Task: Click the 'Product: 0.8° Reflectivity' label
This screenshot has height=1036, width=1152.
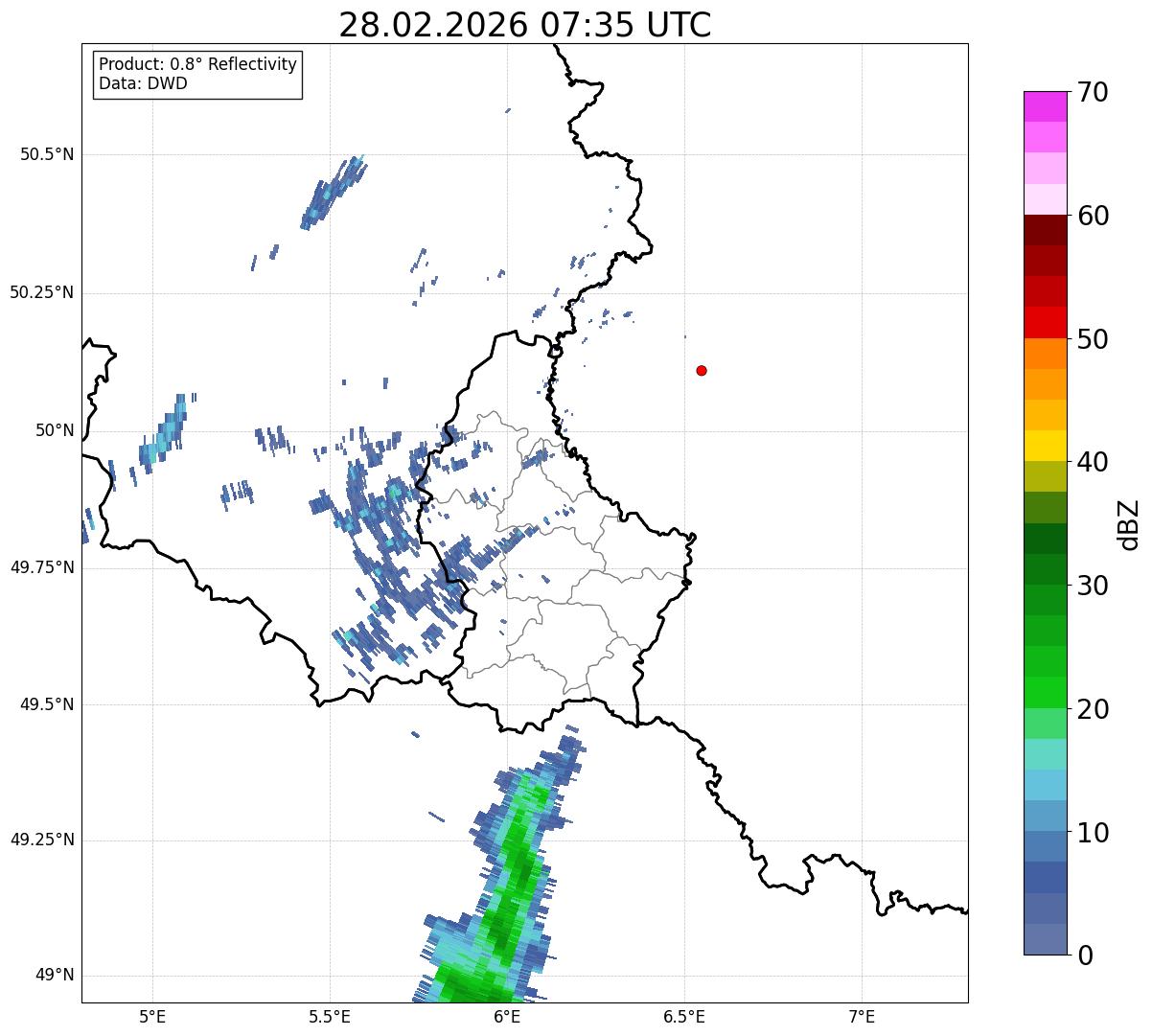Action: [198, 64]
